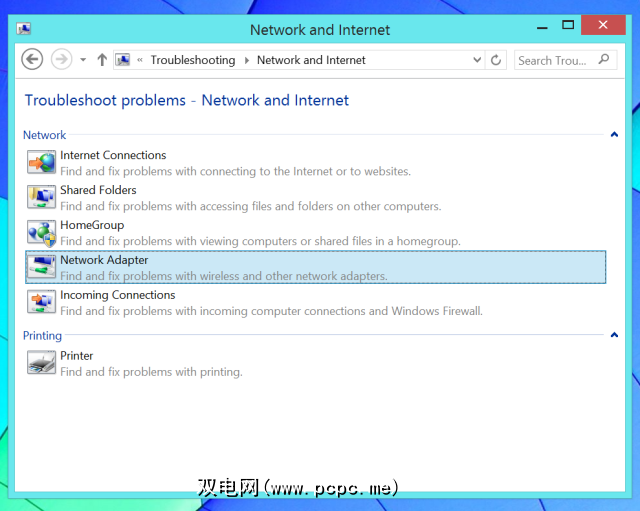Click the Printing section header label
The height and width of the screenshot is (511, 640).
point(42,335)
